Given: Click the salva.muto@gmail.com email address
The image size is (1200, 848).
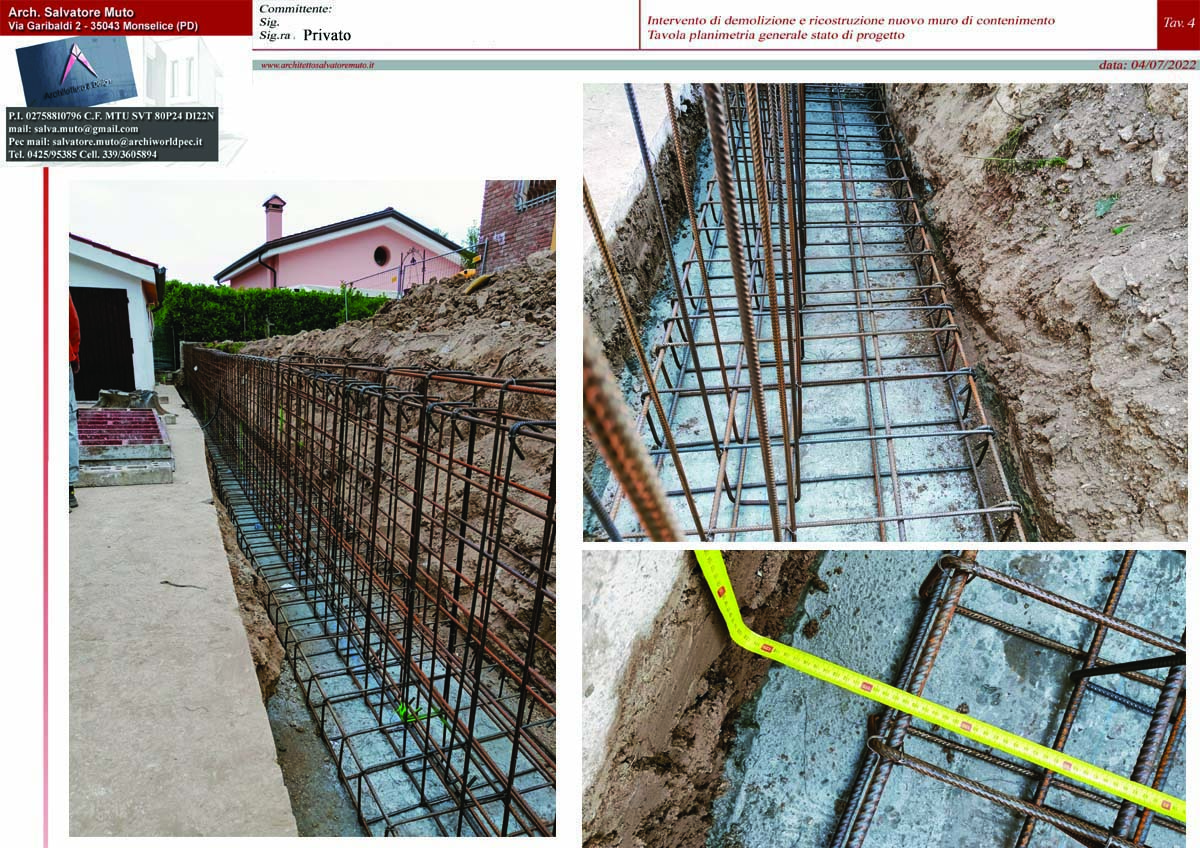Looking at the screenshot, I should [x=74, y=129].
